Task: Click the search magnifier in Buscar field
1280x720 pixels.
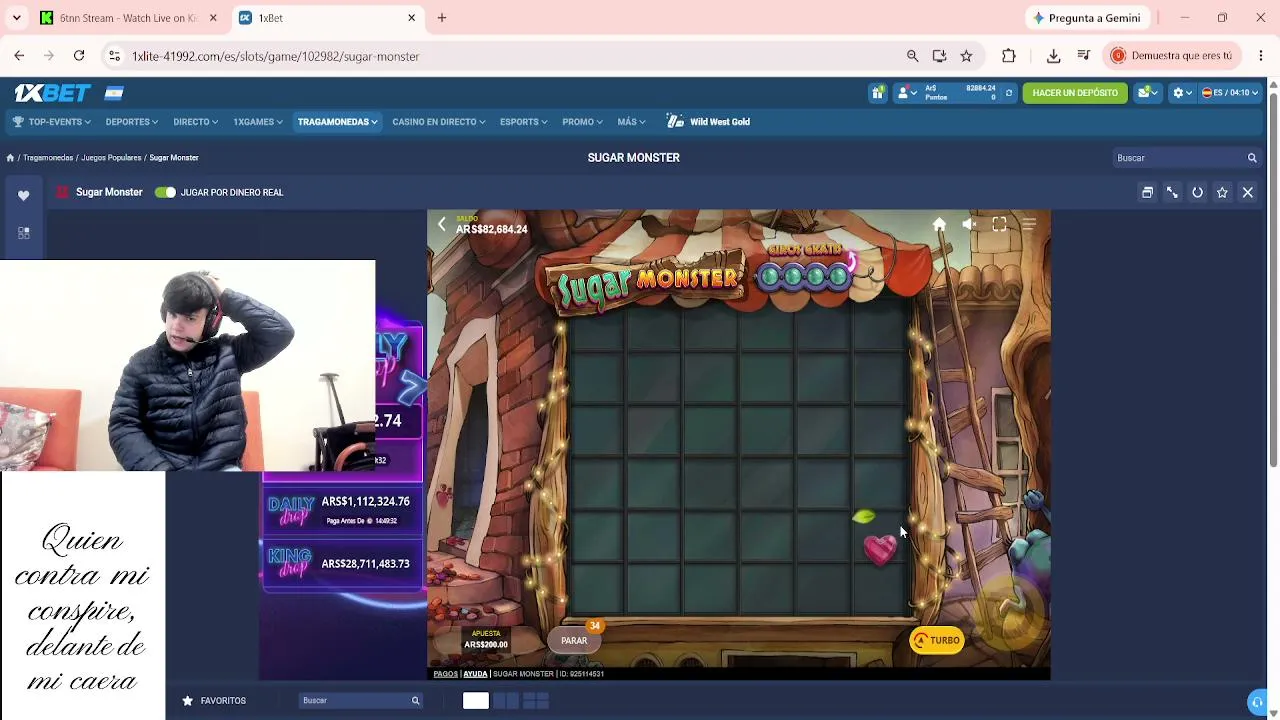Action: pyautogui.click(x=1252, y=158)
